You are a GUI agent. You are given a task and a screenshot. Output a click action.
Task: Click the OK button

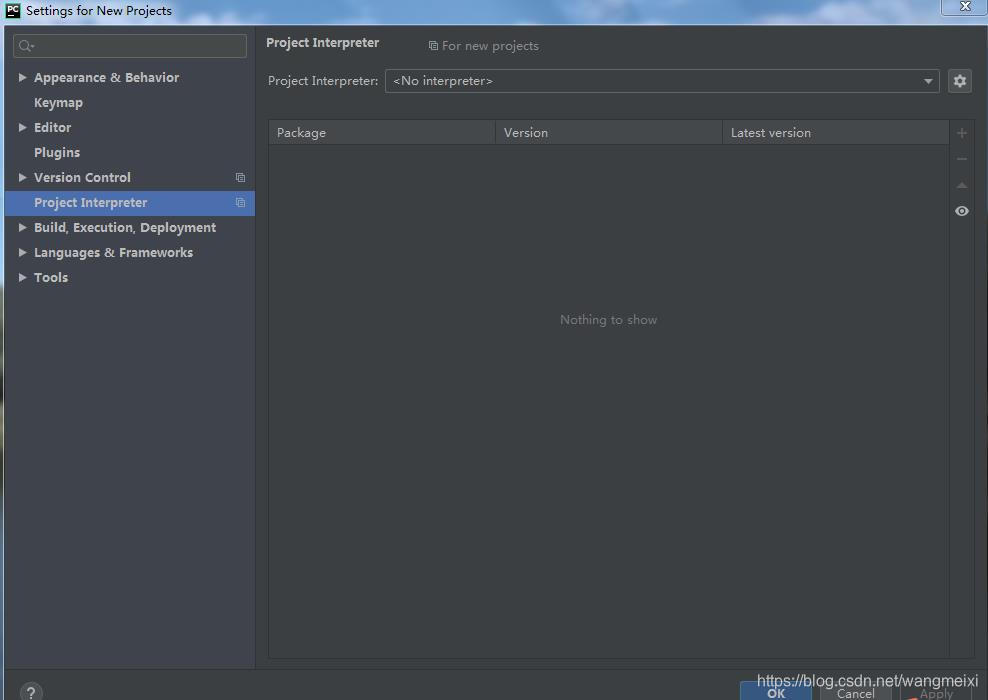(776, 692)
